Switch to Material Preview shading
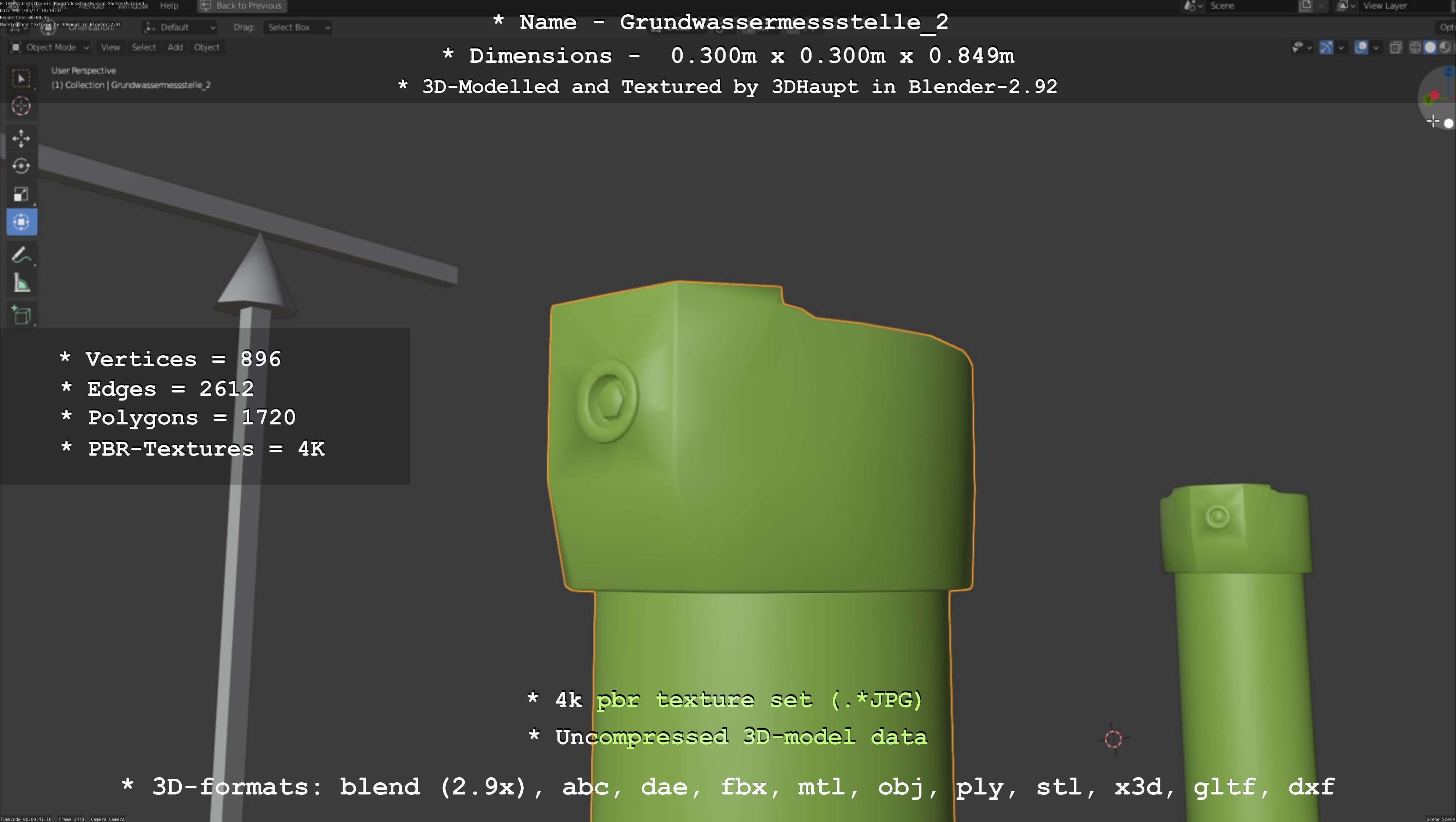 point(1445,47)
